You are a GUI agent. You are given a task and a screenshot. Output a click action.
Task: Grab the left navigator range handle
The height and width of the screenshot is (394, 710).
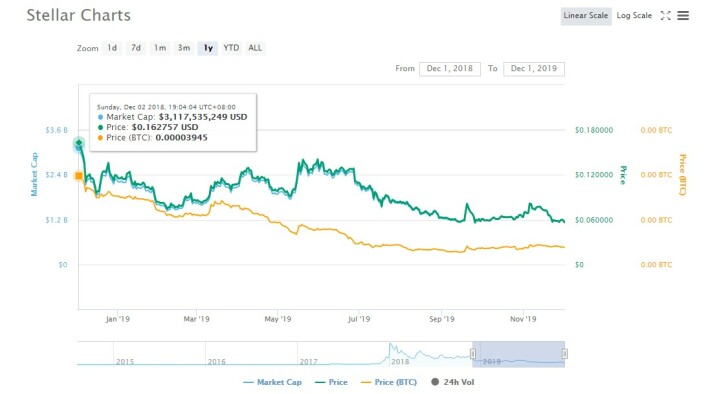click(x=473, y=354)
